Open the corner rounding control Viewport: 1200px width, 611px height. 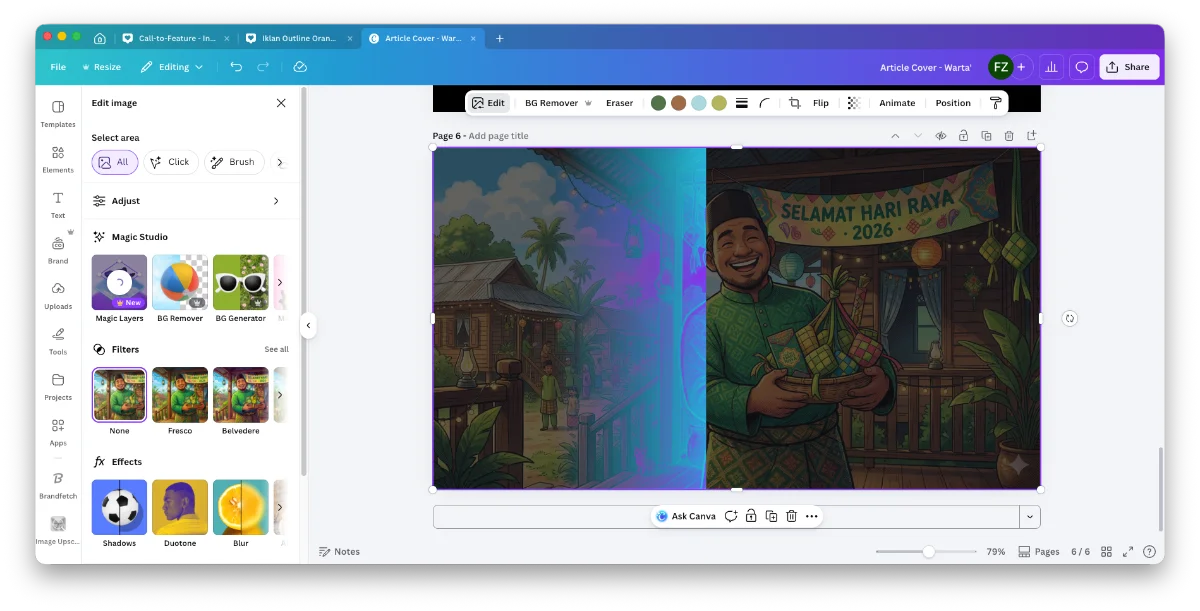pos(765,103)
